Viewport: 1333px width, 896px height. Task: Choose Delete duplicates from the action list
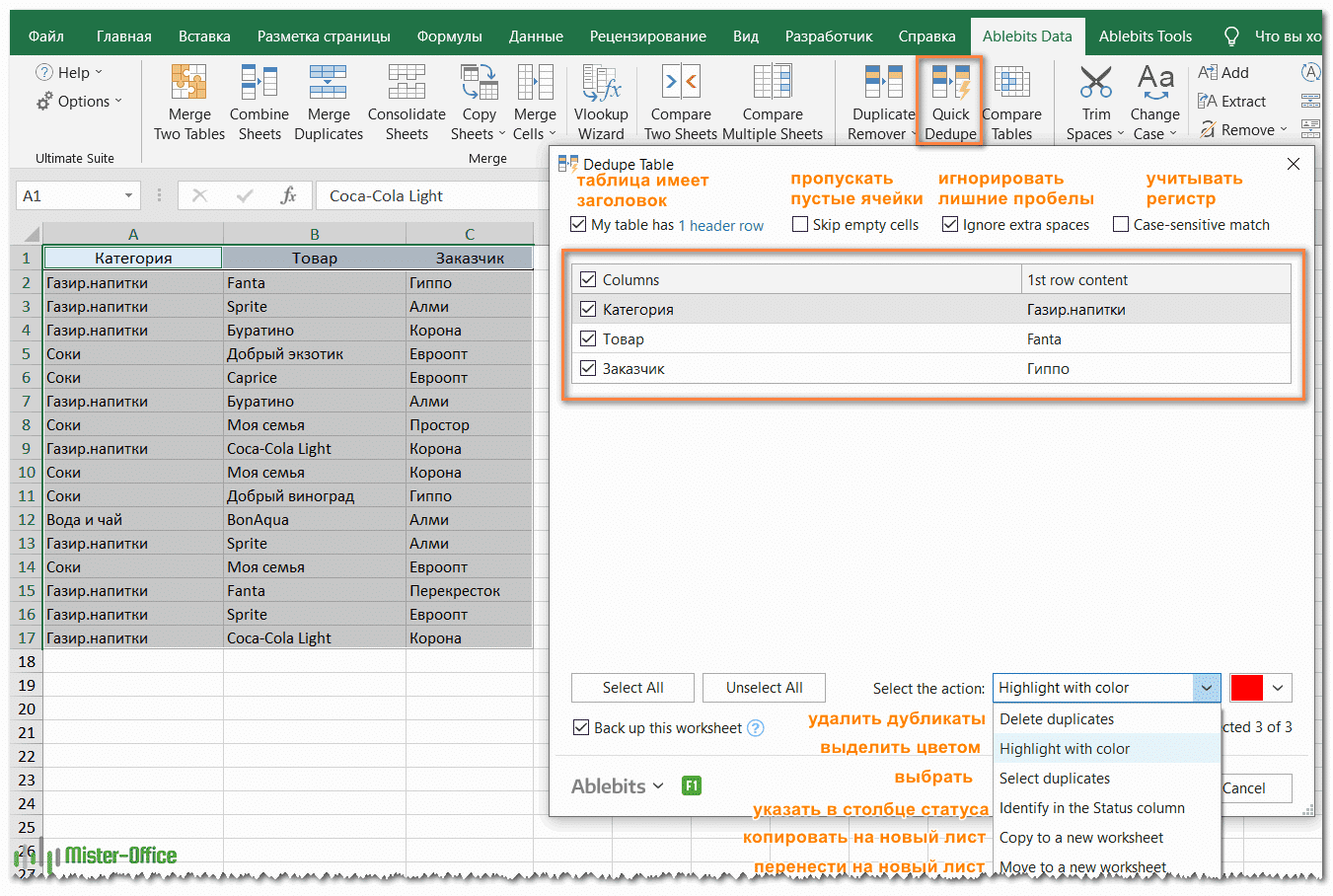click(x=1057, y=719)
